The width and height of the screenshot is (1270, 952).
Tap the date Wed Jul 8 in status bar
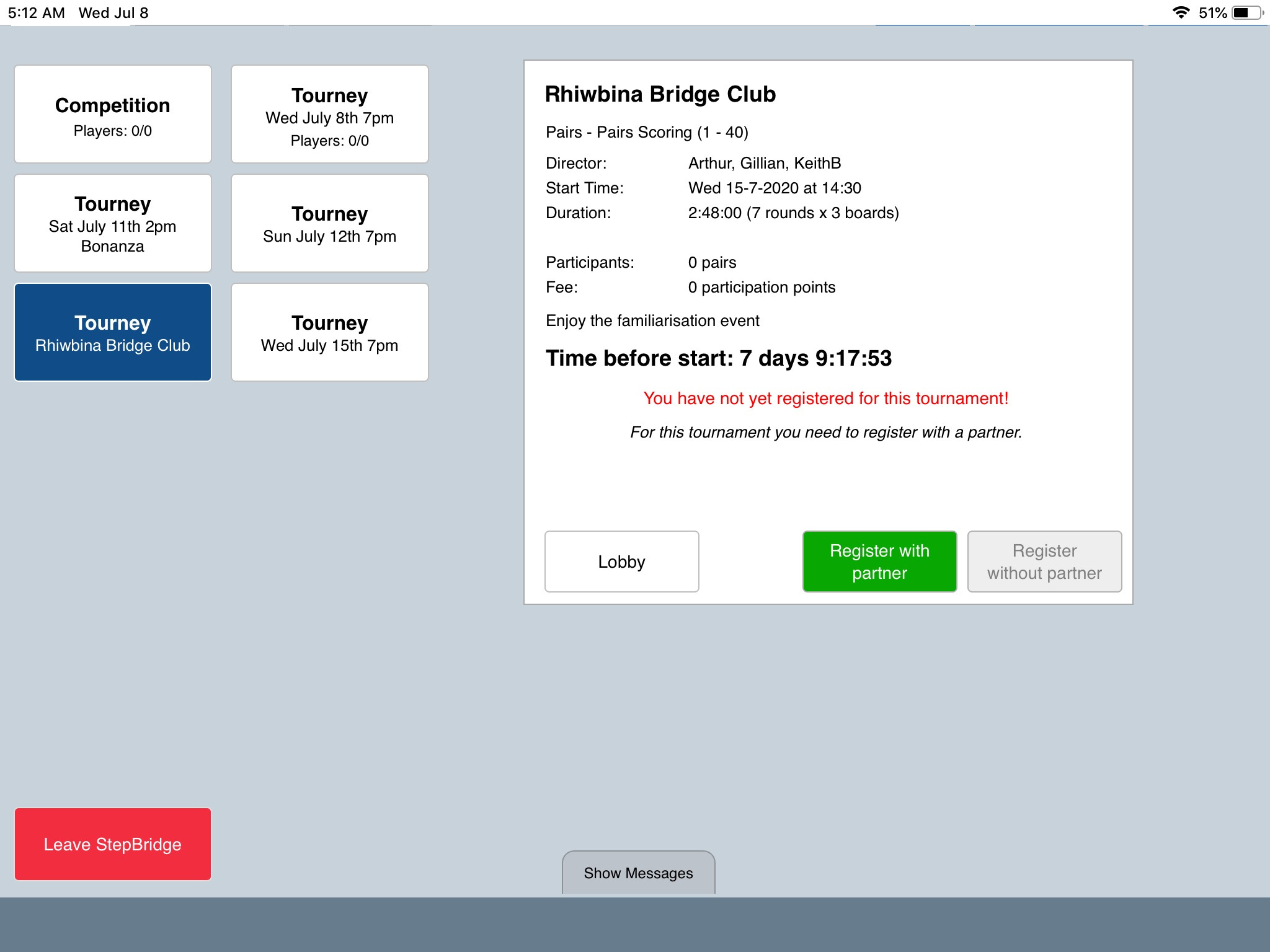click(x=113, y=12)
